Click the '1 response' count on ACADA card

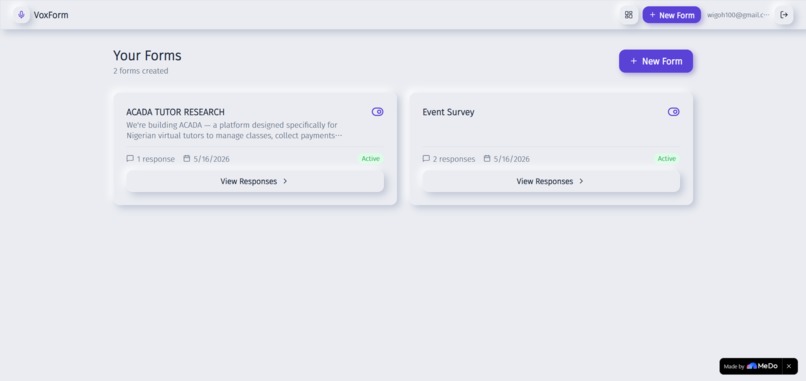[156, 159]
